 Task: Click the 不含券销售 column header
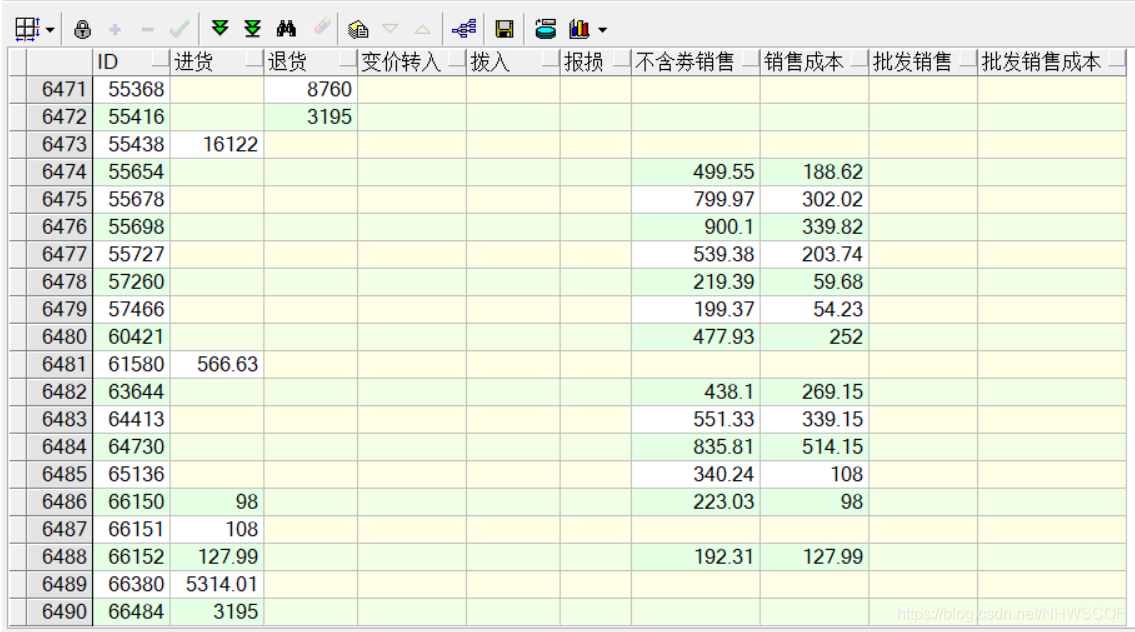[696, 62]
